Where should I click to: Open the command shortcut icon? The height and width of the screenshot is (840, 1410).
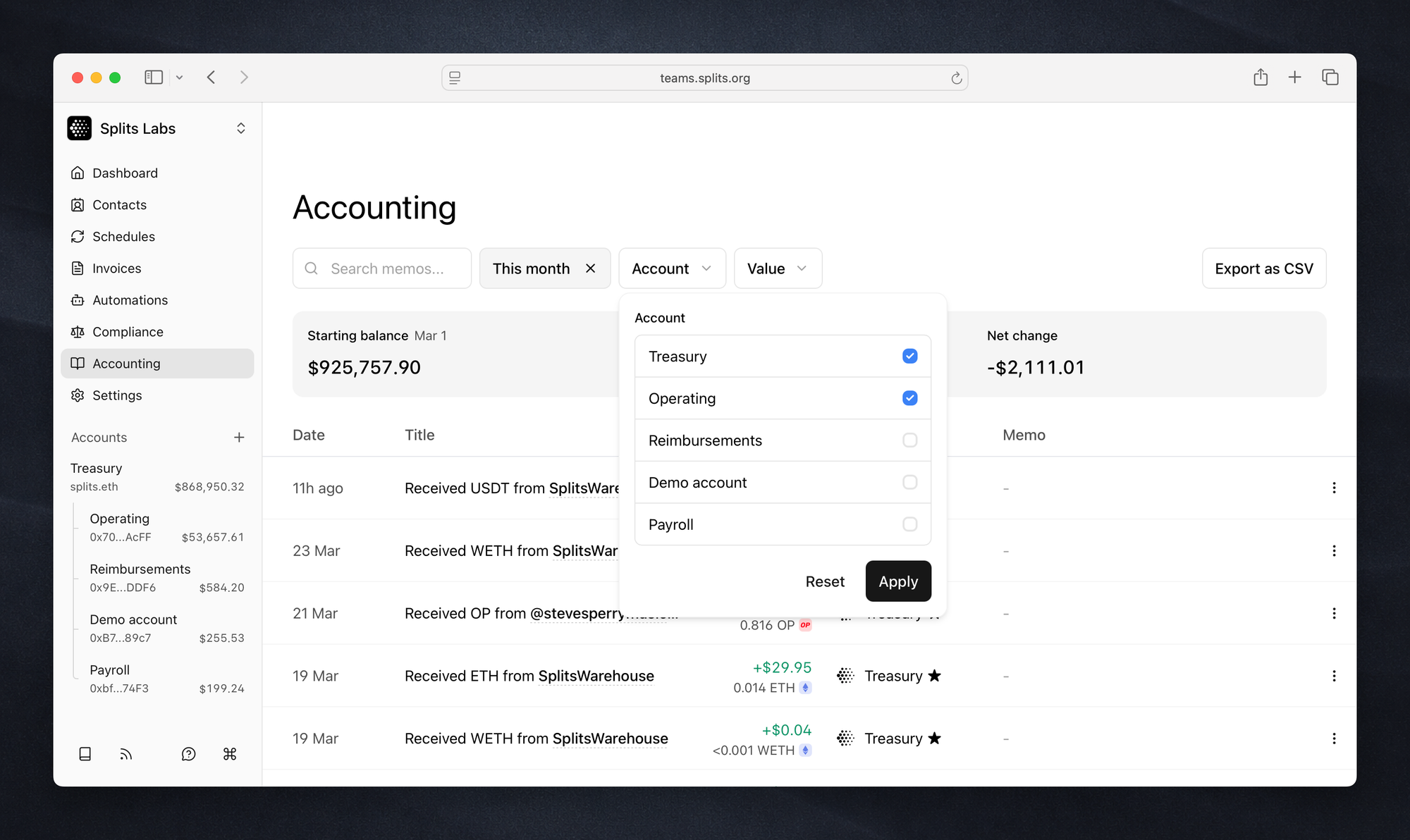(229, 754)
